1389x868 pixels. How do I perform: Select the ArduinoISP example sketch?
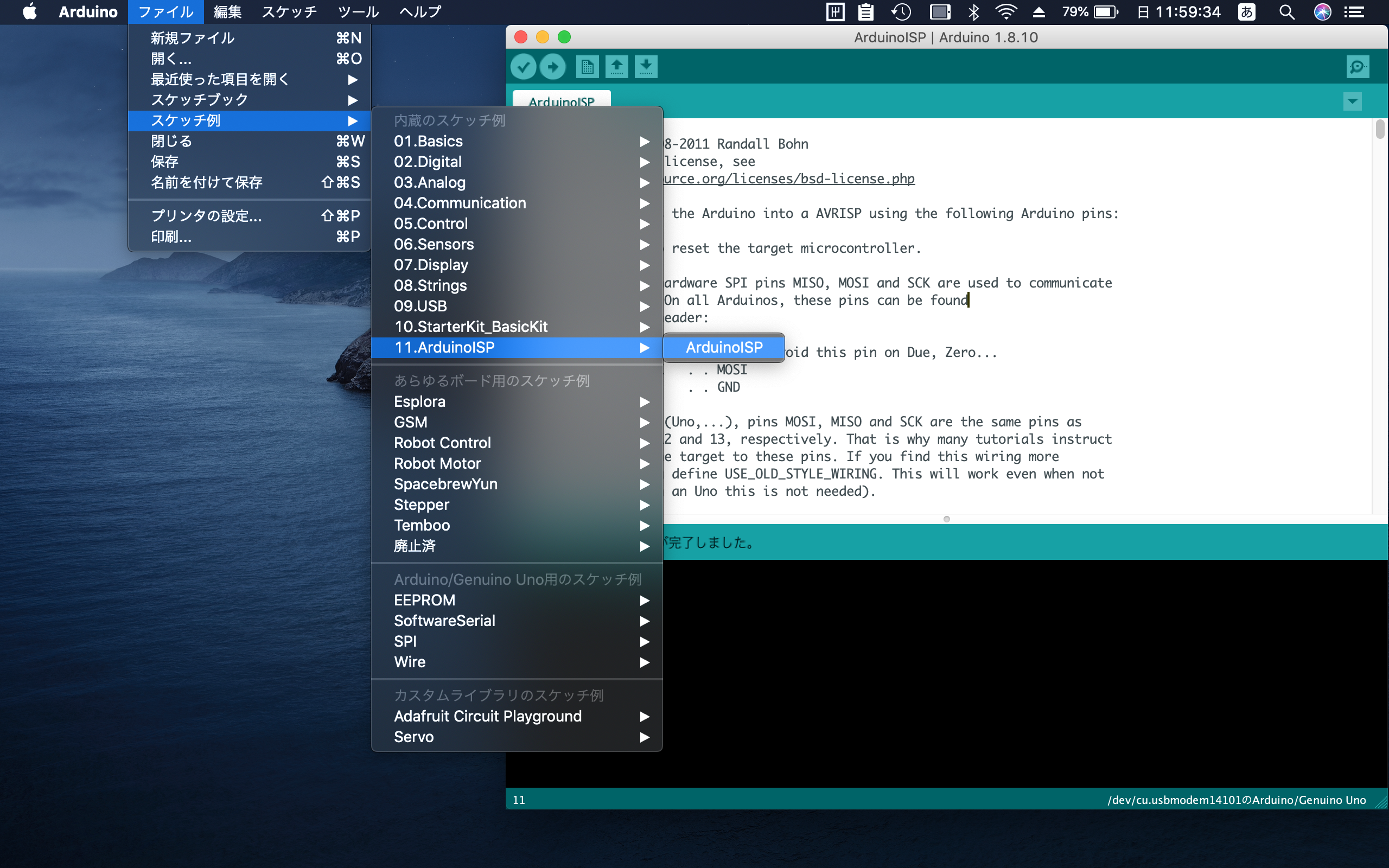[x=724, y=347]
